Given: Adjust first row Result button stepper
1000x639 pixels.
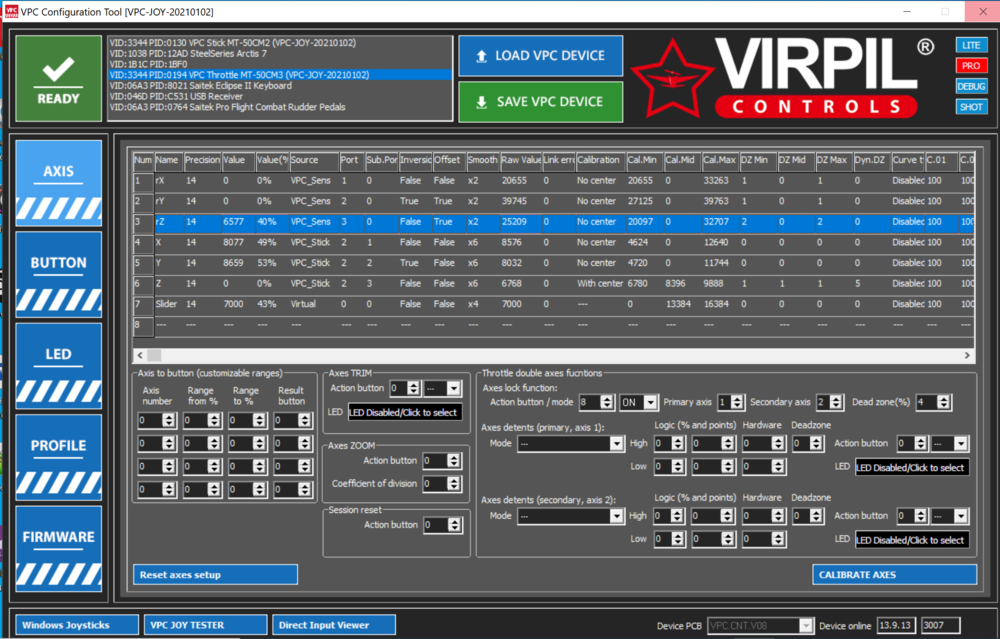Looking at the screenshot, I should [x=305, y=421].
